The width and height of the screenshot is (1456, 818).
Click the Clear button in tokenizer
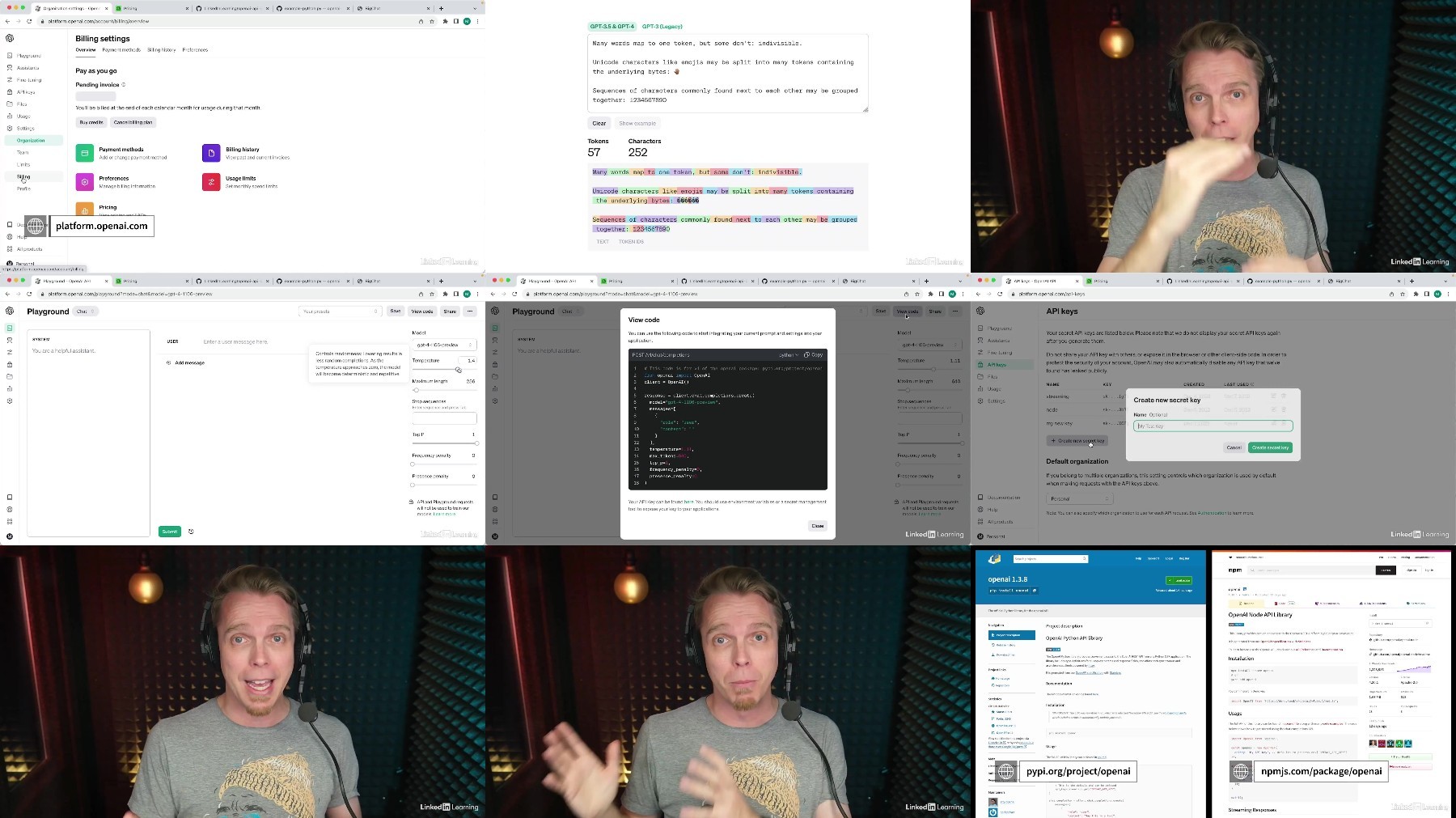(599, 123)
